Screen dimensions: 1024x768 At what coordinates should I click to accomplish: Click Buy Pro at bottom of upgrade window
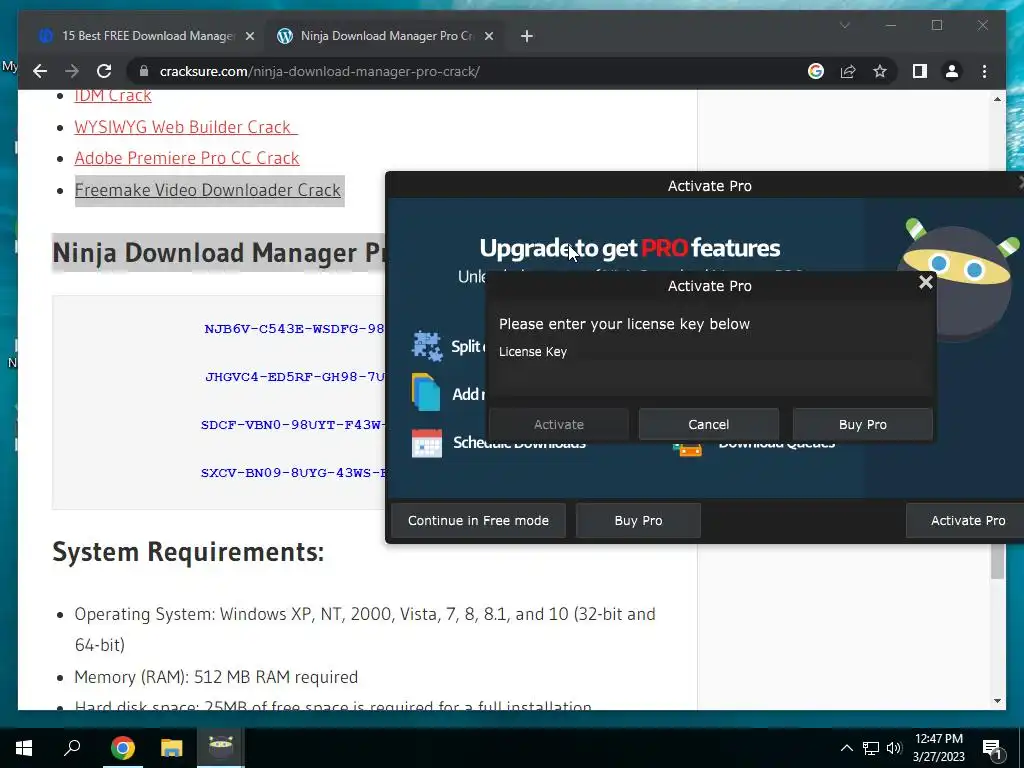click(x=638, y=520)
